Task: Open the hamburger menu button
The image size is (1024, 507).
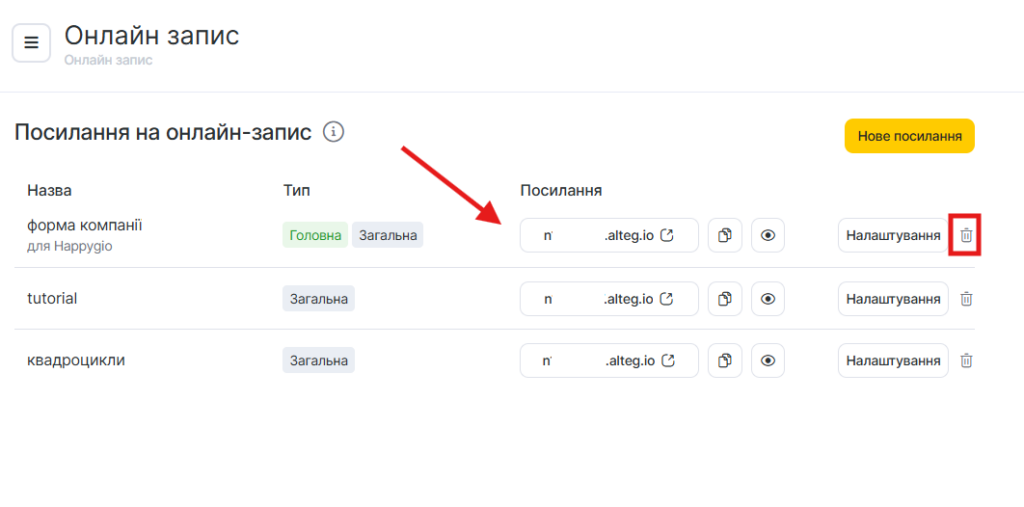Action: pos(31,43)
